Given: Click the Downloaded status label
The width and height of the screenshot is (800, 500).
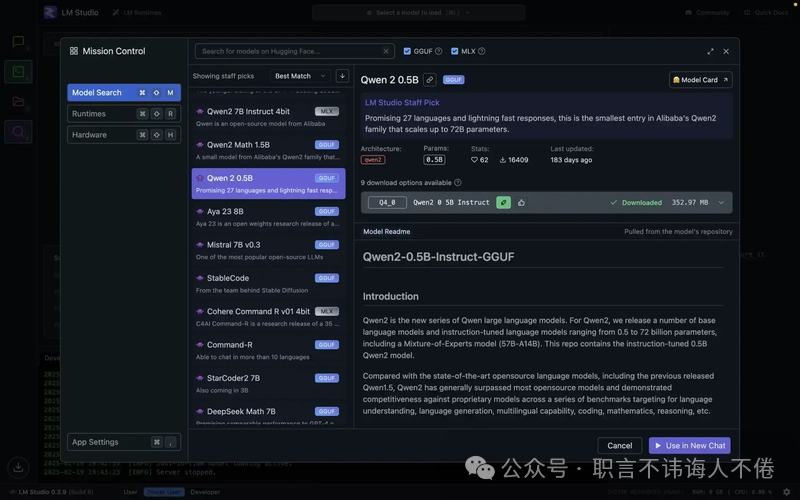Looking at the screenshot, I should click(636, 203).
